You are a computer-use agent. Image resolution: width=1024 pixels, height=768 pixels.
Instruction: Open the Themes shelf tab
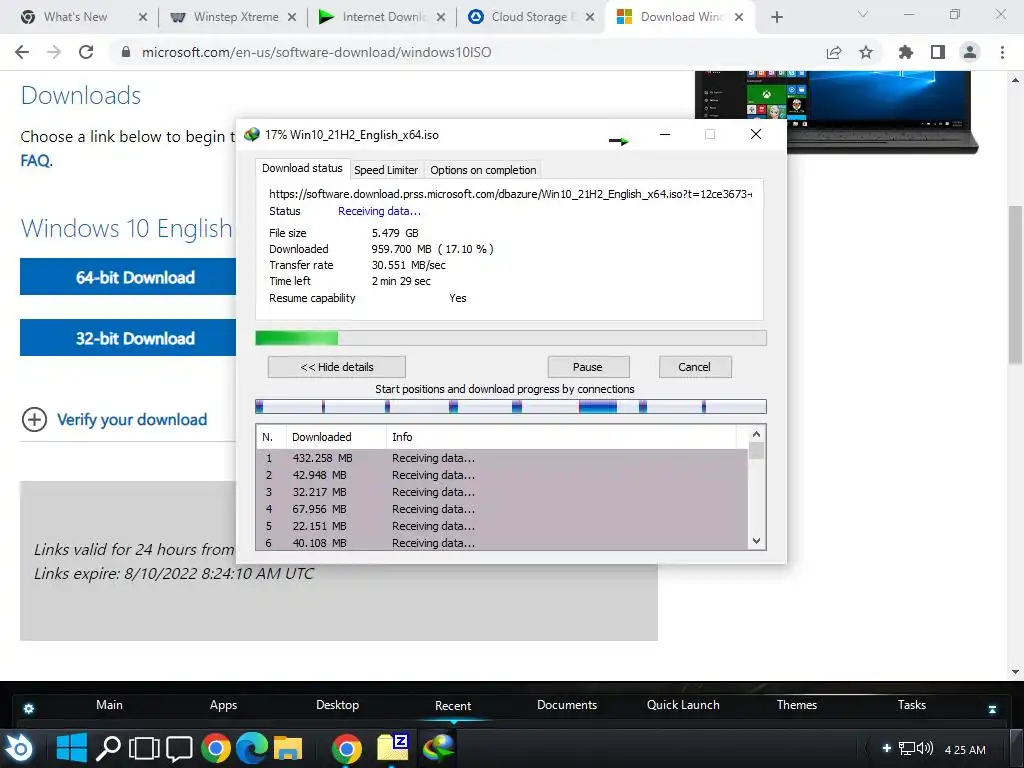pyautogui.click(x=797, y=705)
